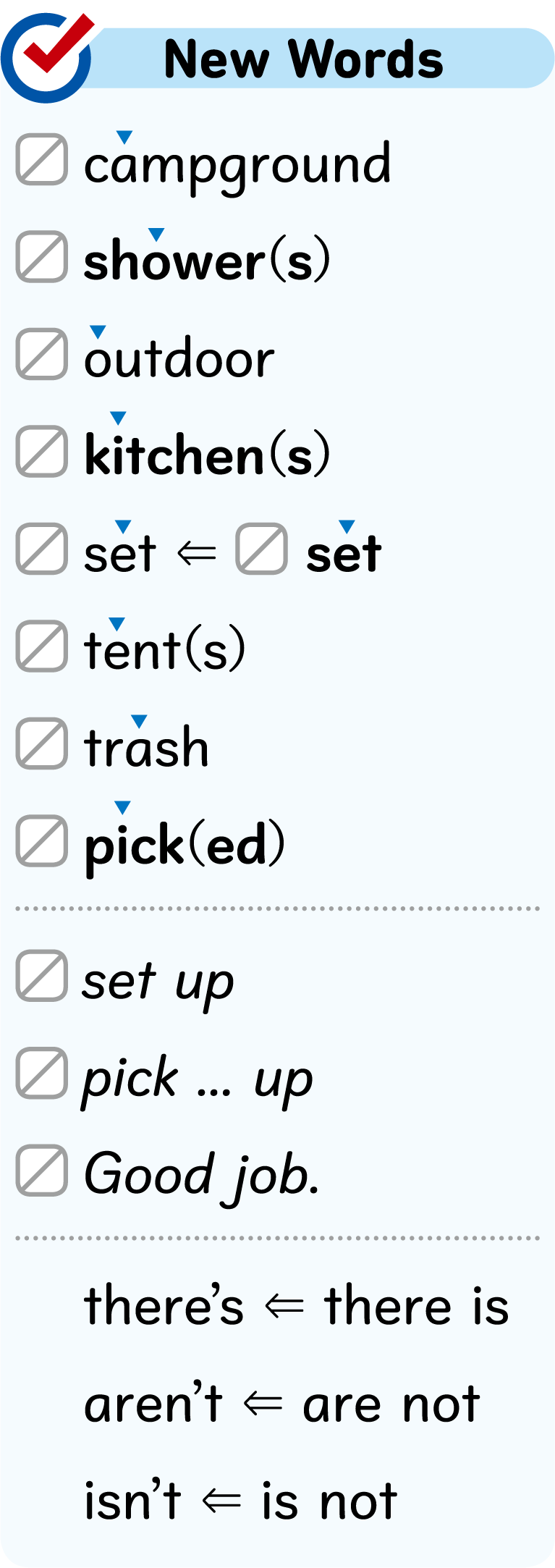Click the New Words header title
Screen dimensions: 555x1568
304,59
